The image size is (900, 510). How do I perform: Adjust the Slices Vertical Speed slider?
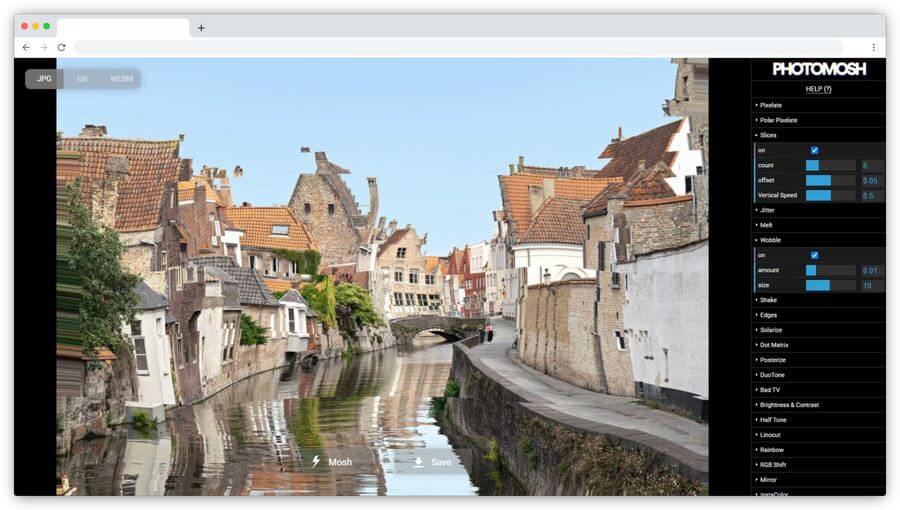[830, 195]
